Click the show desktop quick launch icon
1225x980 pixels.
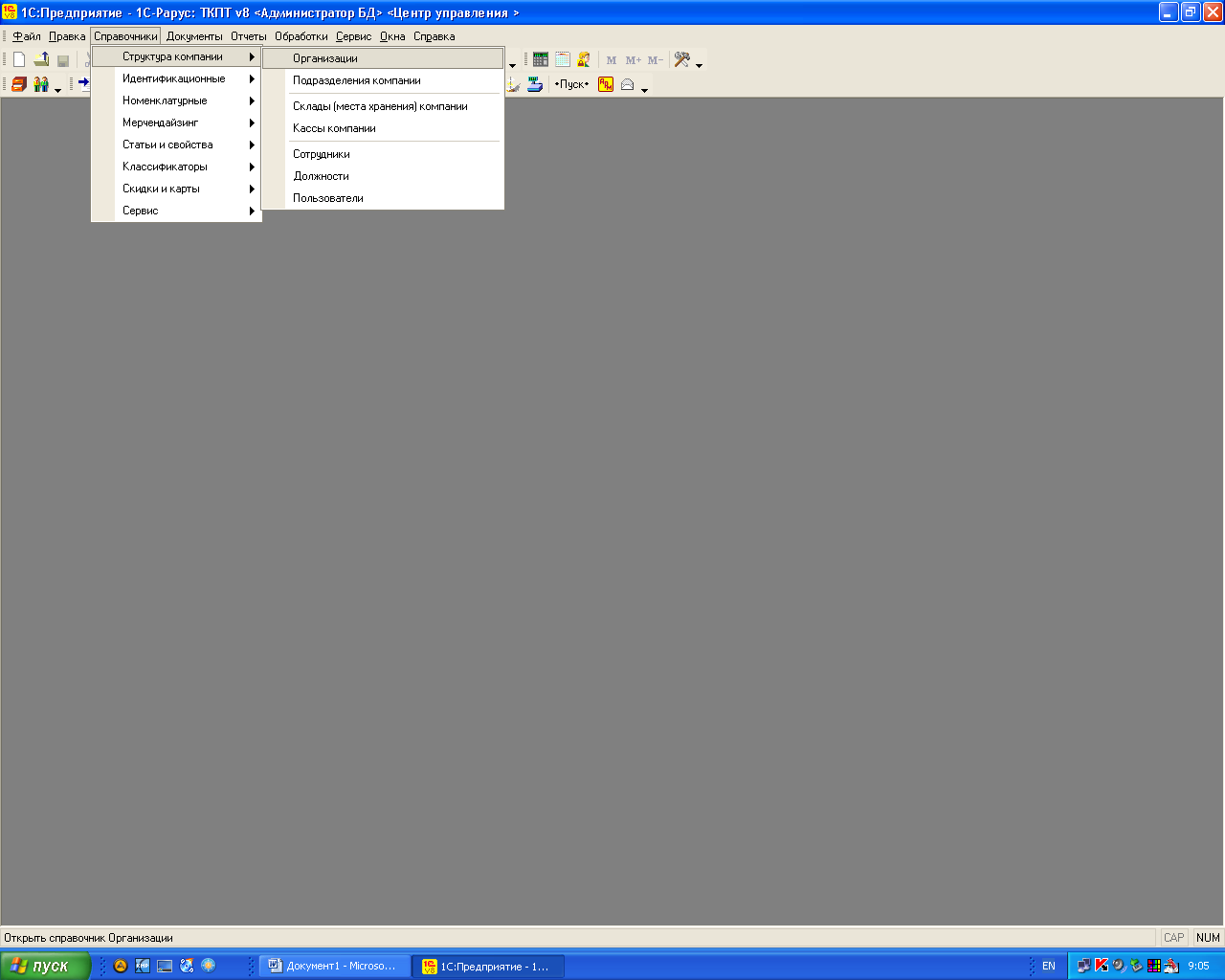pos(165,966)
